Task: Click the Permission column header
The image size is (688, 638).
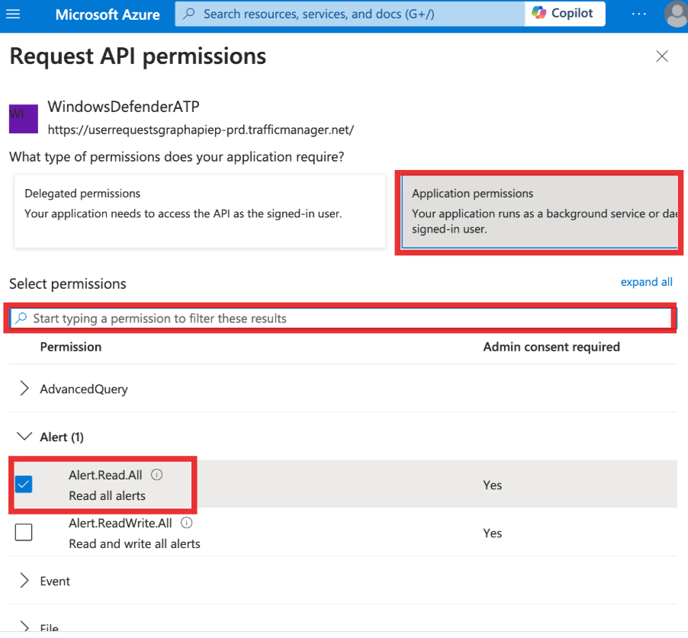Action: click(x=71, y=347)
